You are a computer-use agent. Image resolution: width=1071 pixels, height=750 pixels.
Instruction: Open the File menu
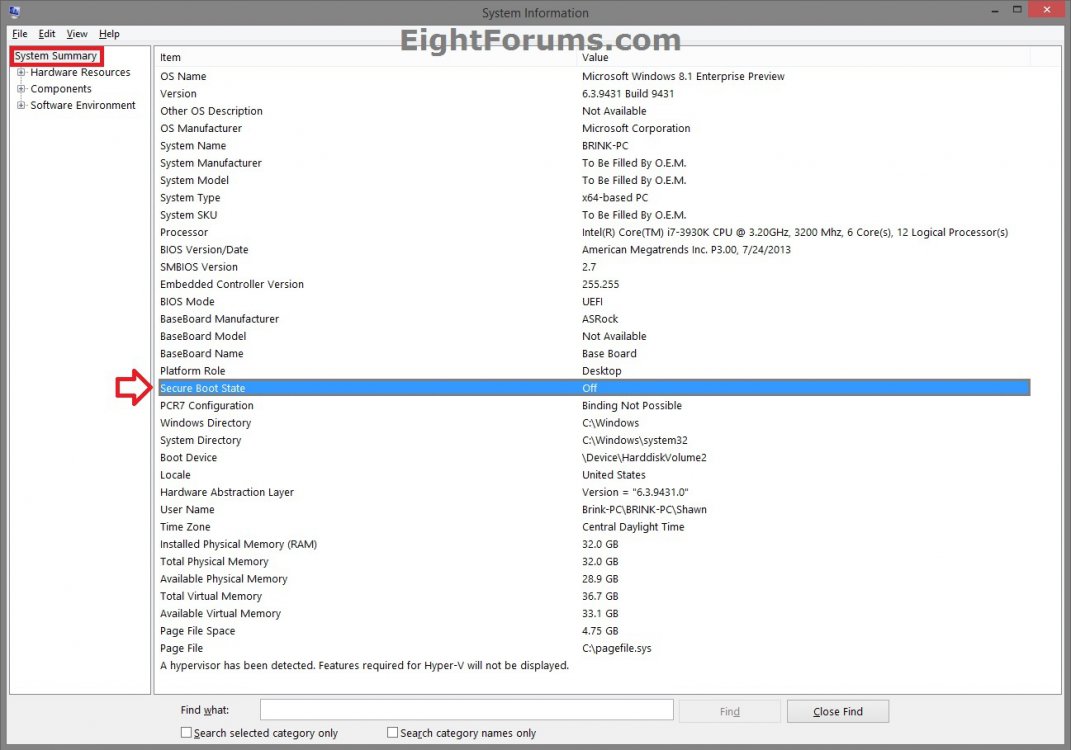20,33
